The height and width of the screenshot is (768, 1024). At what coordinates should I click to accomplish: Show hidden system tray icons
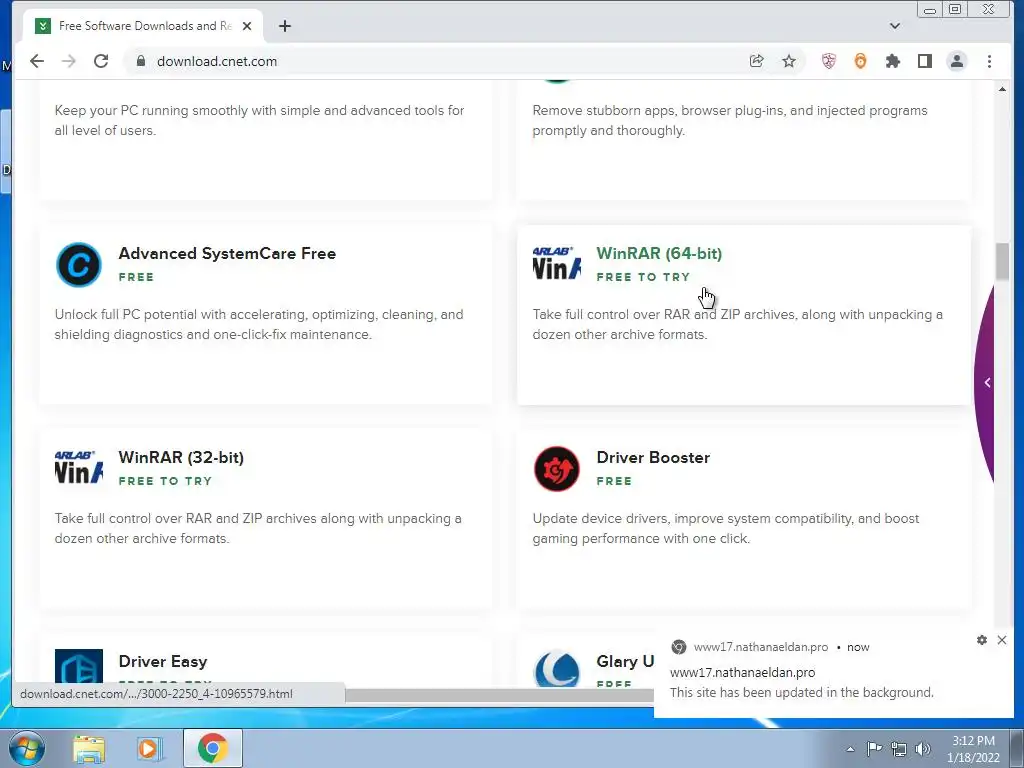[x=850, y=749]
